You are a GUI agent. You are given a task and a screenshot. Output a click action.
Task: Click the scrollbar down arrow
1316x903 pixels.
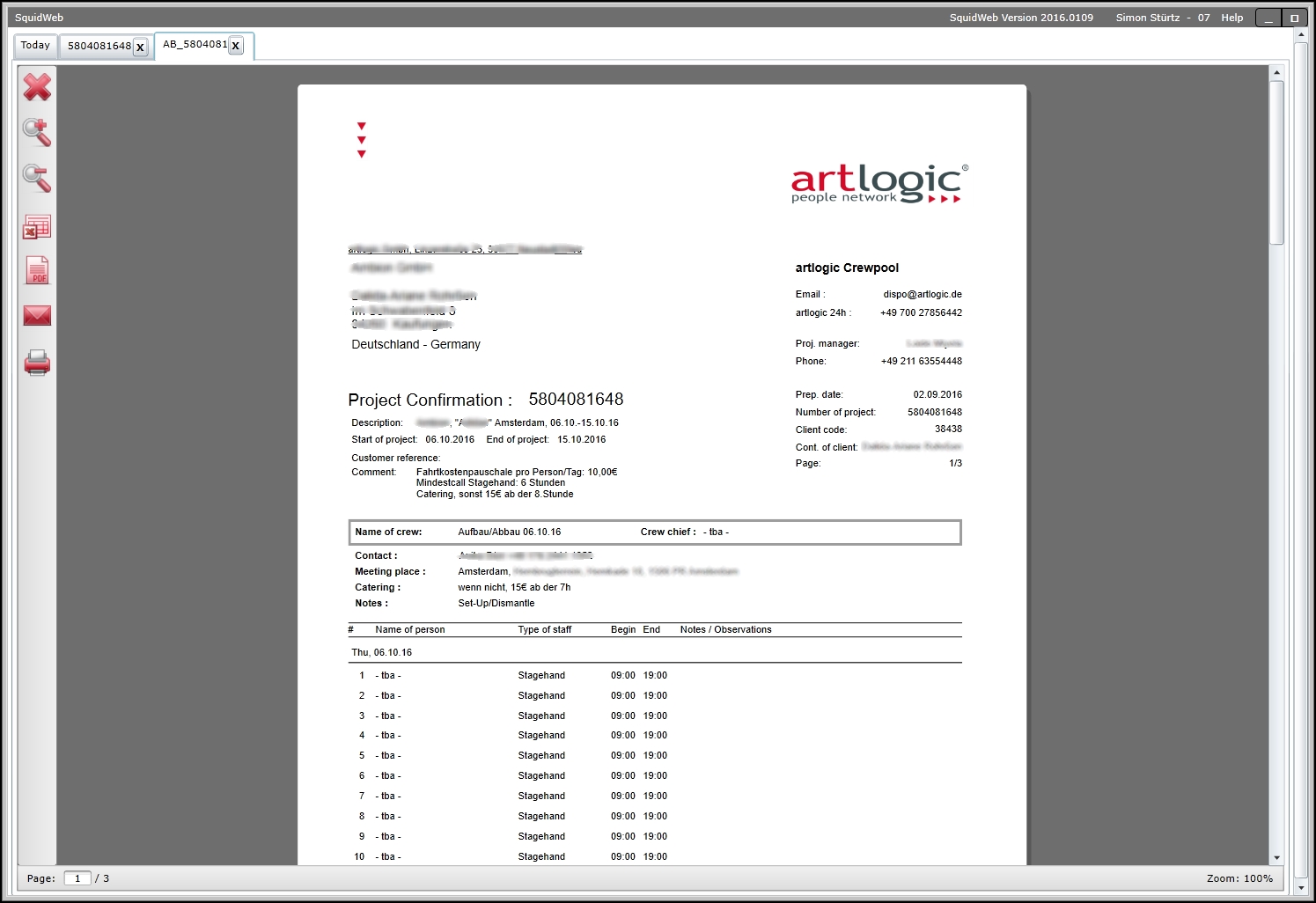[1278, 857]
